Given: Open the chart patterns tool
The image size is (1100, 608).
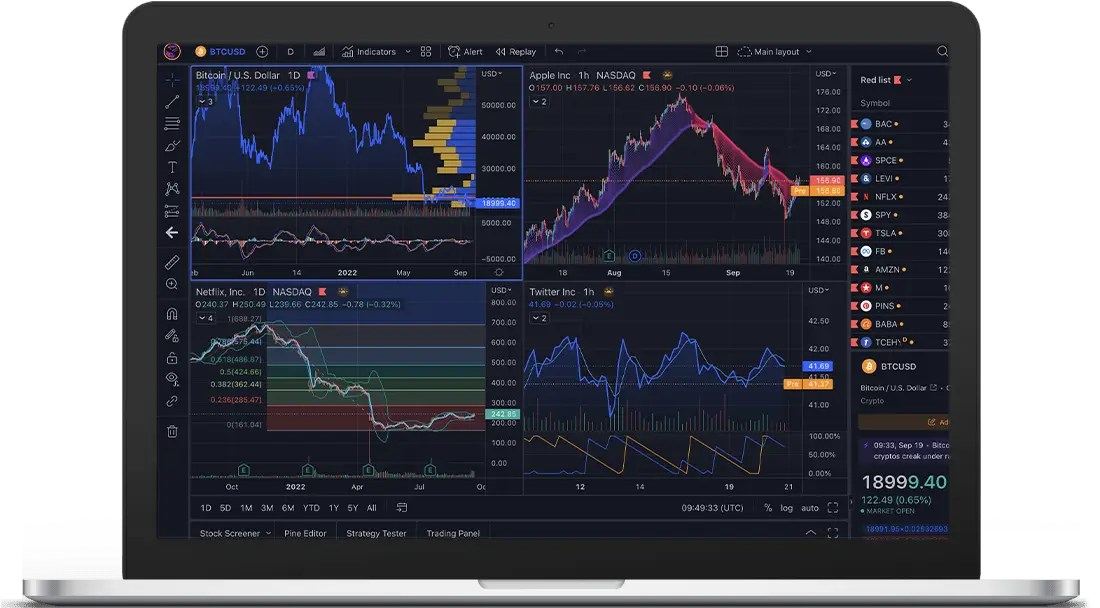Looking at the screenshot, I should (x=172, y=189).
